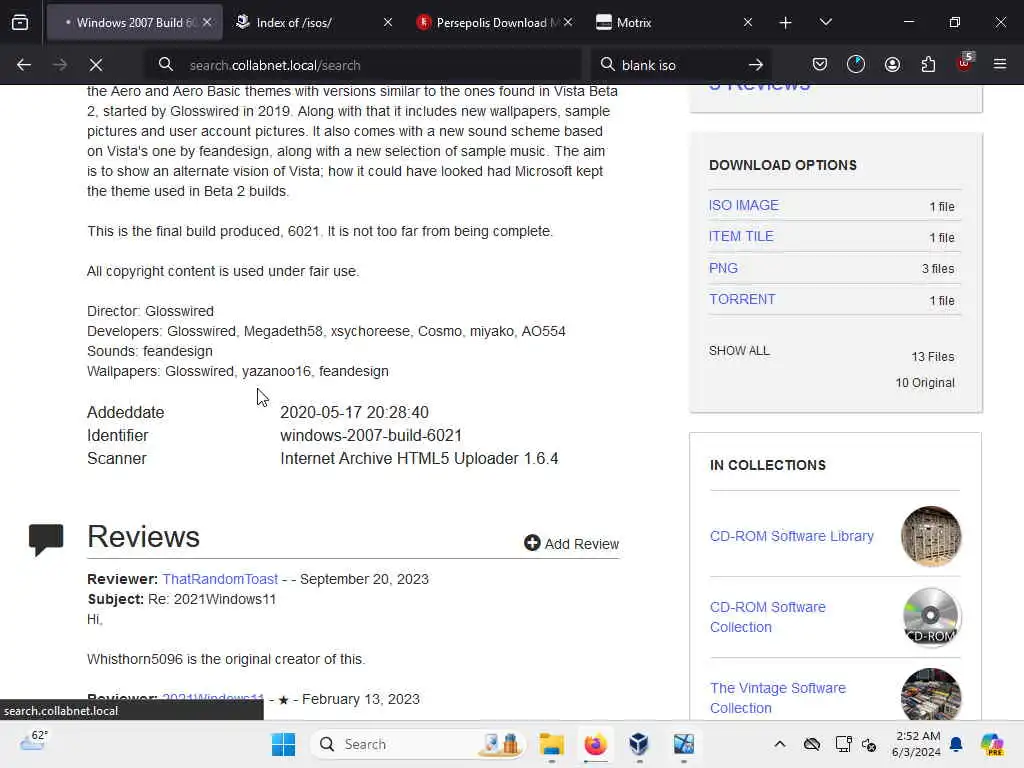The image size is (1024, 768).
Task: Open File Explorer from the taskbar
Action: tap(551, 744)
